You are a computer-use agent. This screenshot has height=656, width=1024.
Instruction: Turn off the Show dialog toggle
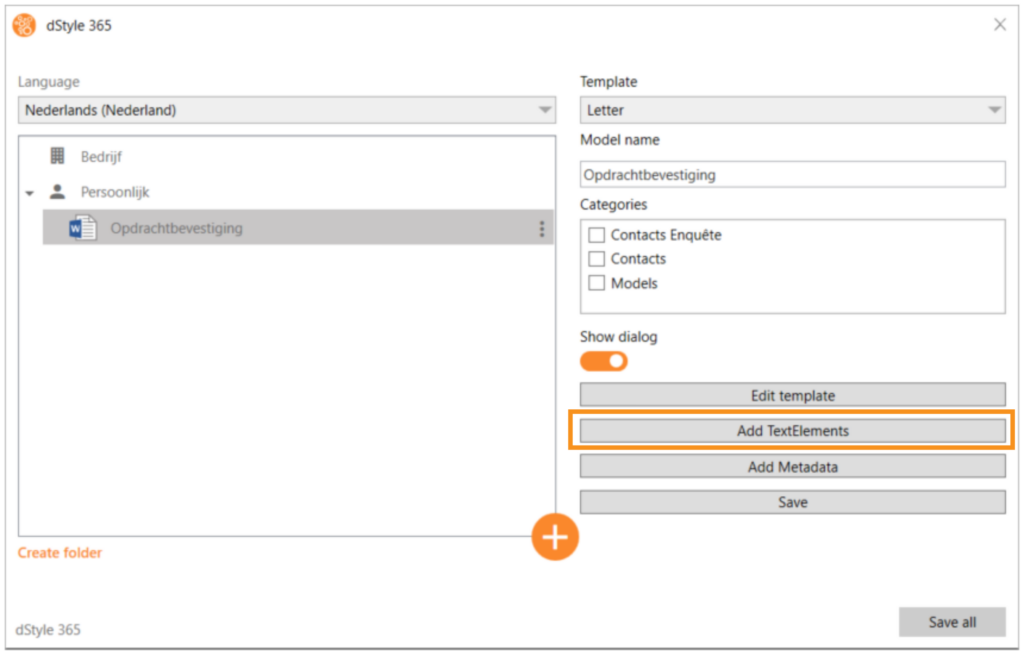[604, 361]
